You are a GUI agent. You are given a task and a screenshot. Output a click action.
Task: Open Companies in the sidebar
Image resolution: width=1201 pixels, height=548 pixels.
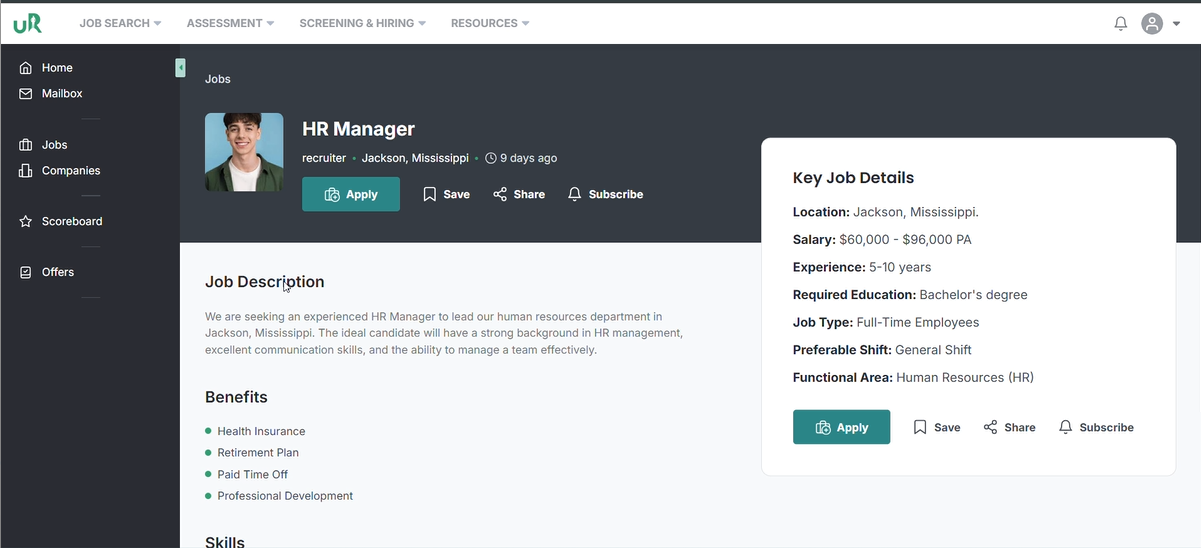70,171
